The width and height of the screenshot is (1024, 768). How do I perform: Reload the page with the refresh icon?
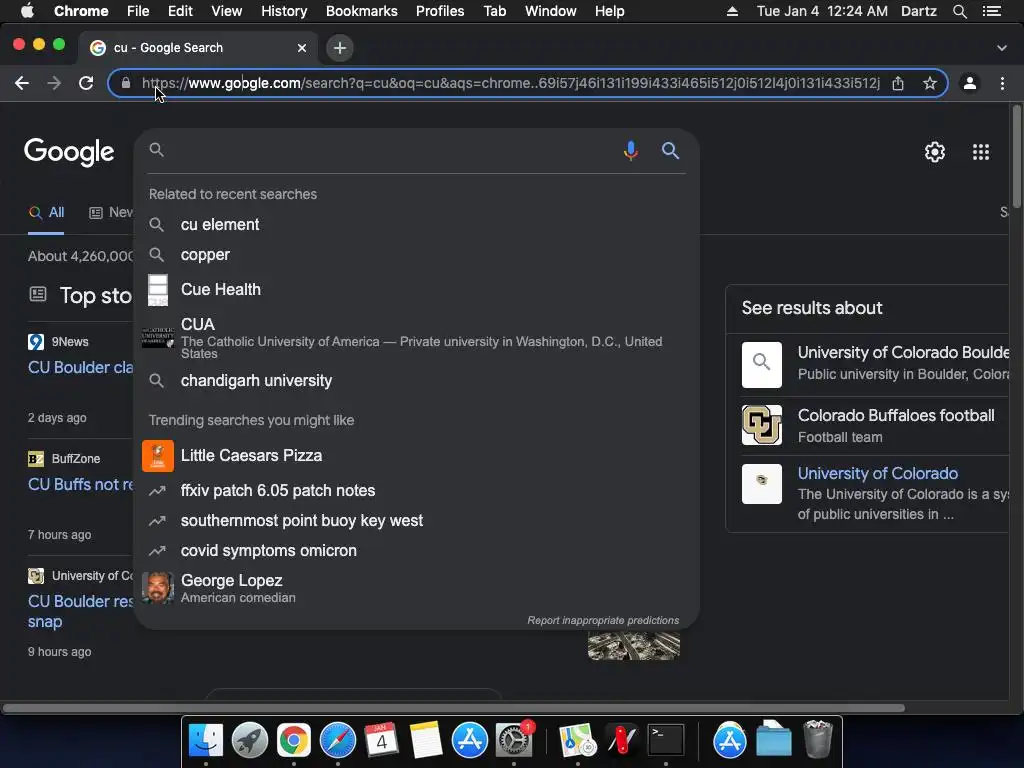(86, 83)
